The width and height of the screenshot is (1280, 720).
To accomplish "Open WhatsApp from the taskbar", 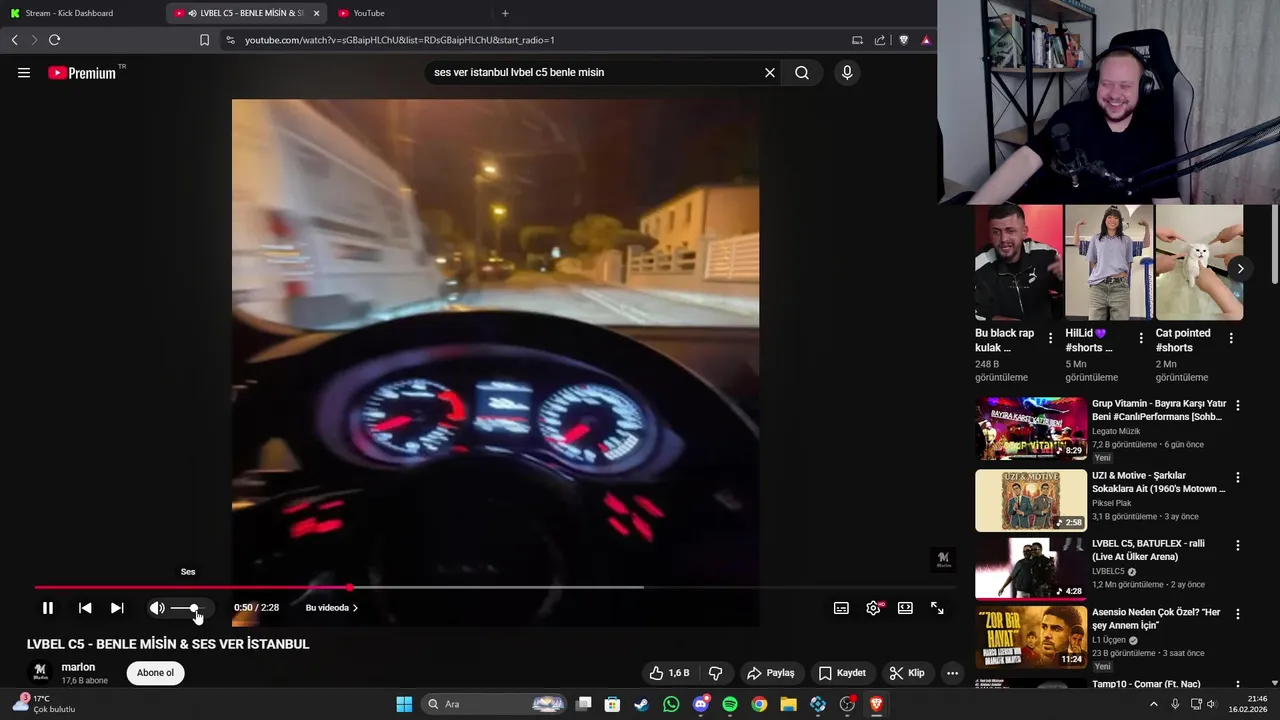I will pos(671,704).
